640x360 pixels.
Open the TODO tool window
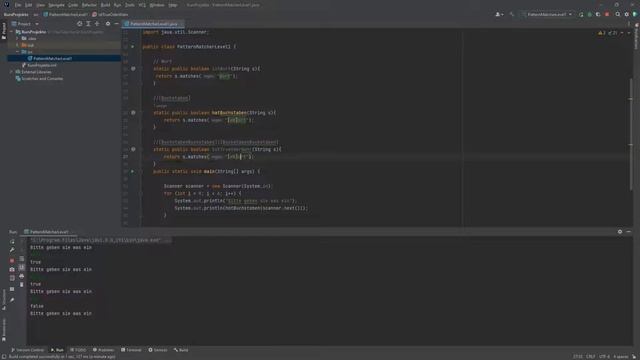coord(78,350)
